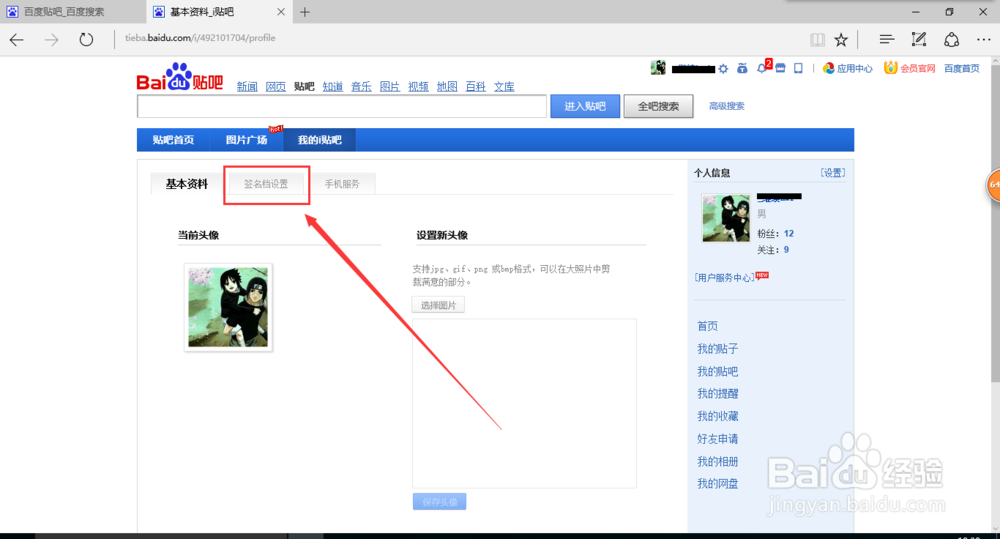Screen dimensions: 1000x539
Task: Open 我的网盘 in sidebar
Action: [717, 484]
